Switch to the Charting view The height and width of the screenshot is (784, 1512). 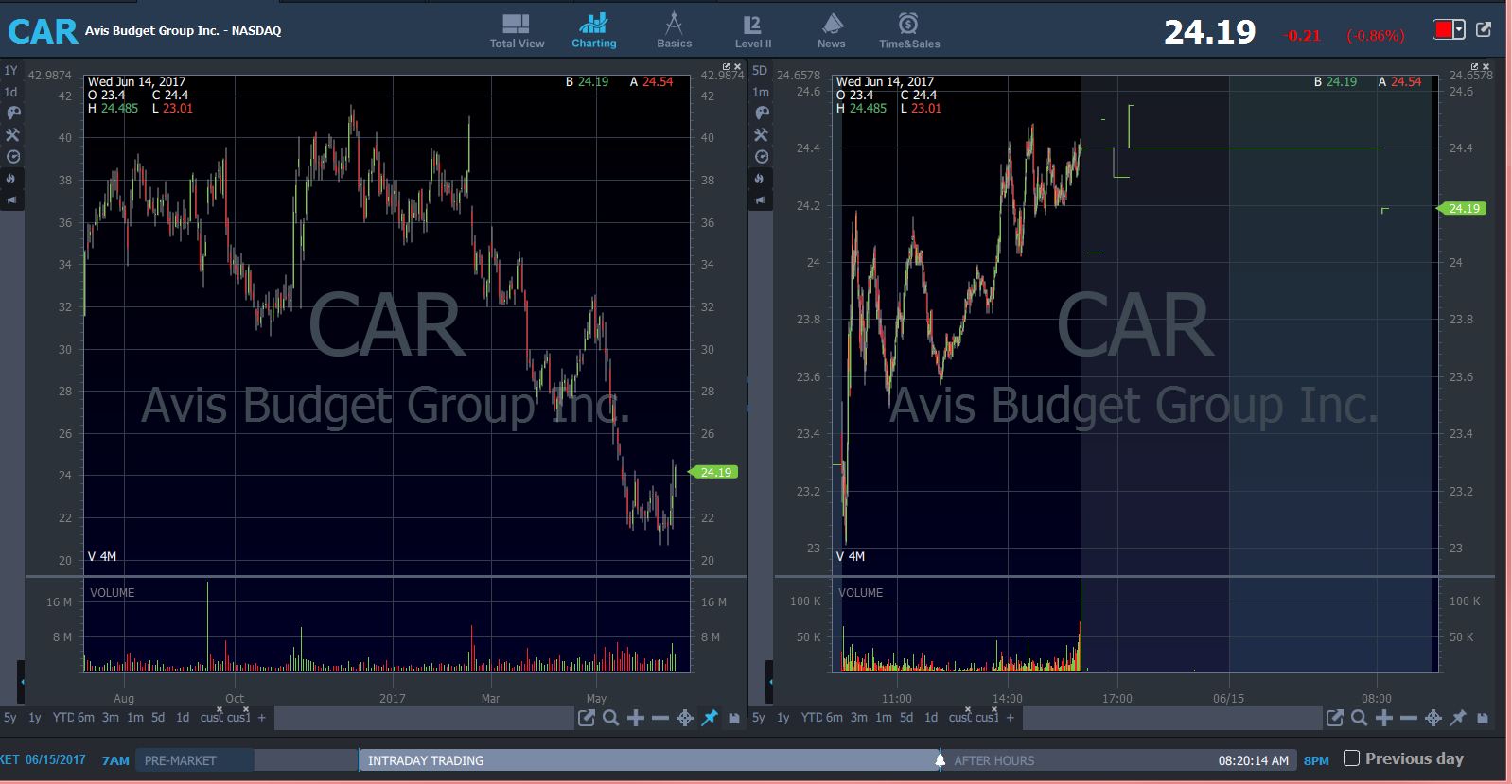coord(593,30)
